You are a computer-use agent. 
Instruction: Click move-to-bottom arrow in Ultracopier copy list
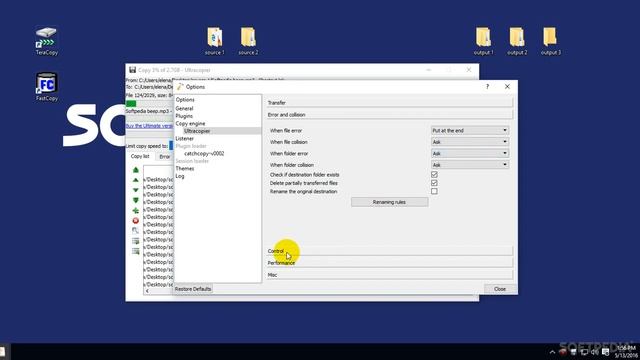136,200
